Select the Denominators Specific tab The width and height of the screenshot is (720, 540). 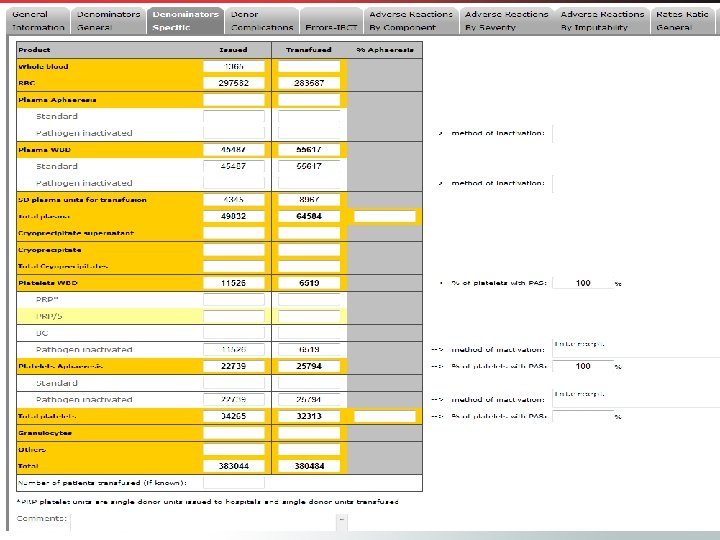[x=186, y=21]
